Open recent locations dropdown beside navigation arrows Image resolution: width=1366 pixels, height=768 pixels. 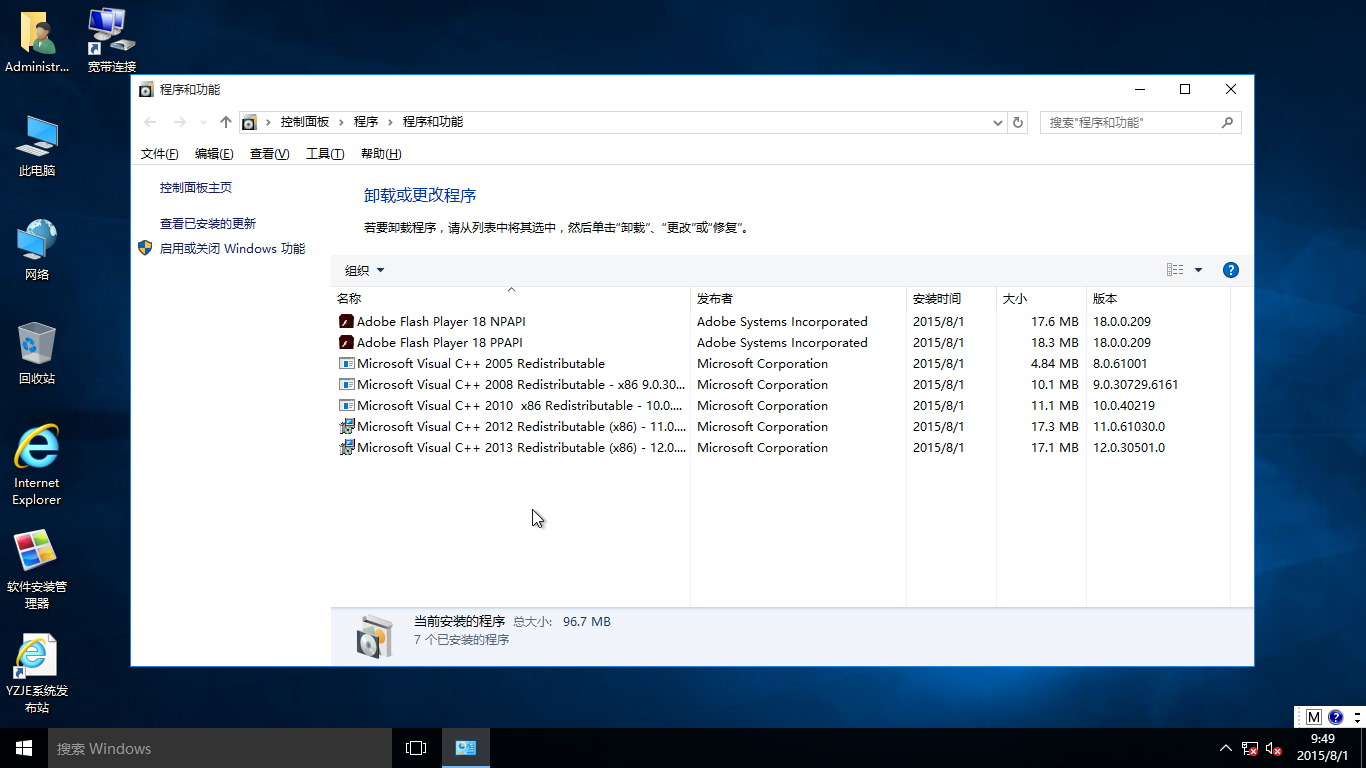(x=204, y=122)
